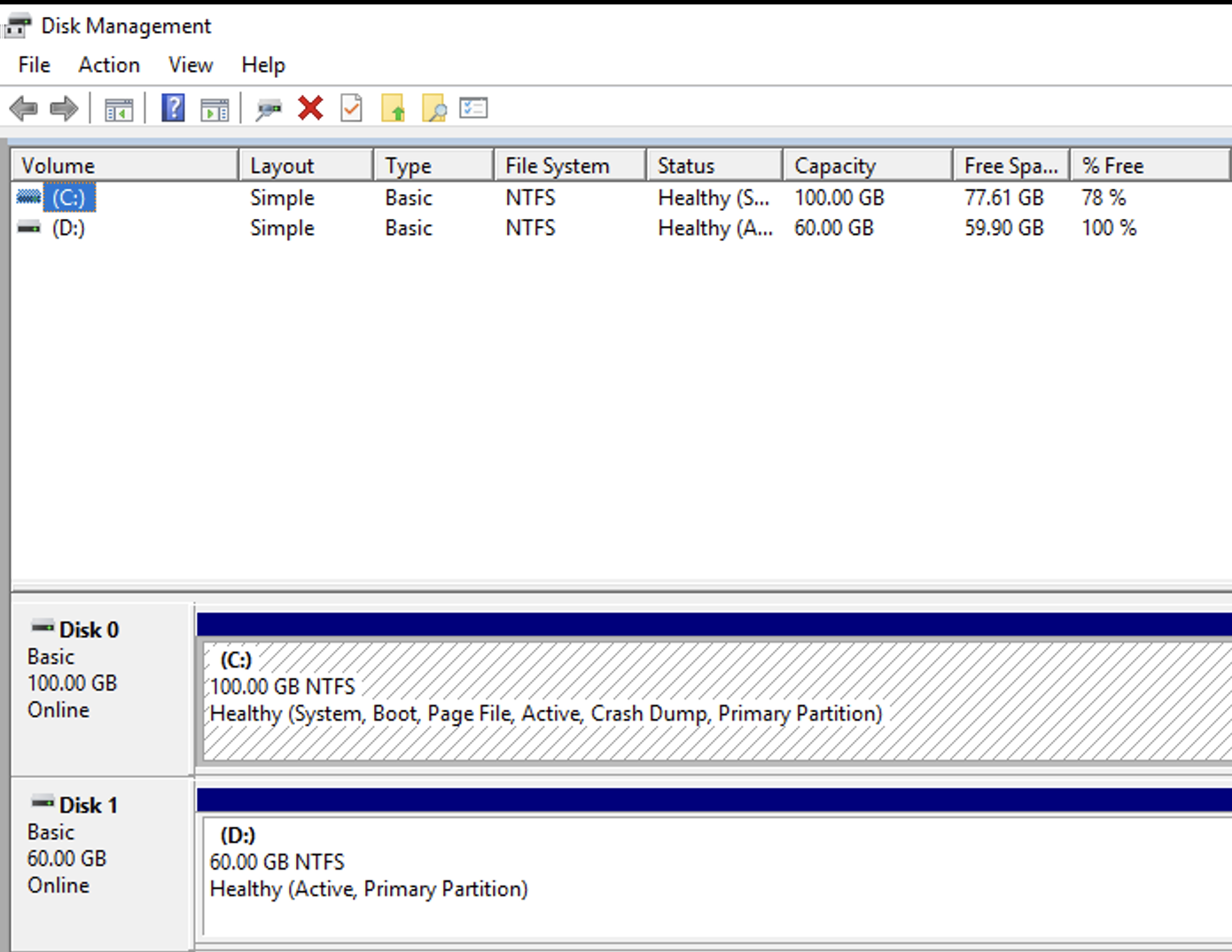Click the red X Delete Volume icon
This screenshot has width=1232, height=952.
(310, 107)
